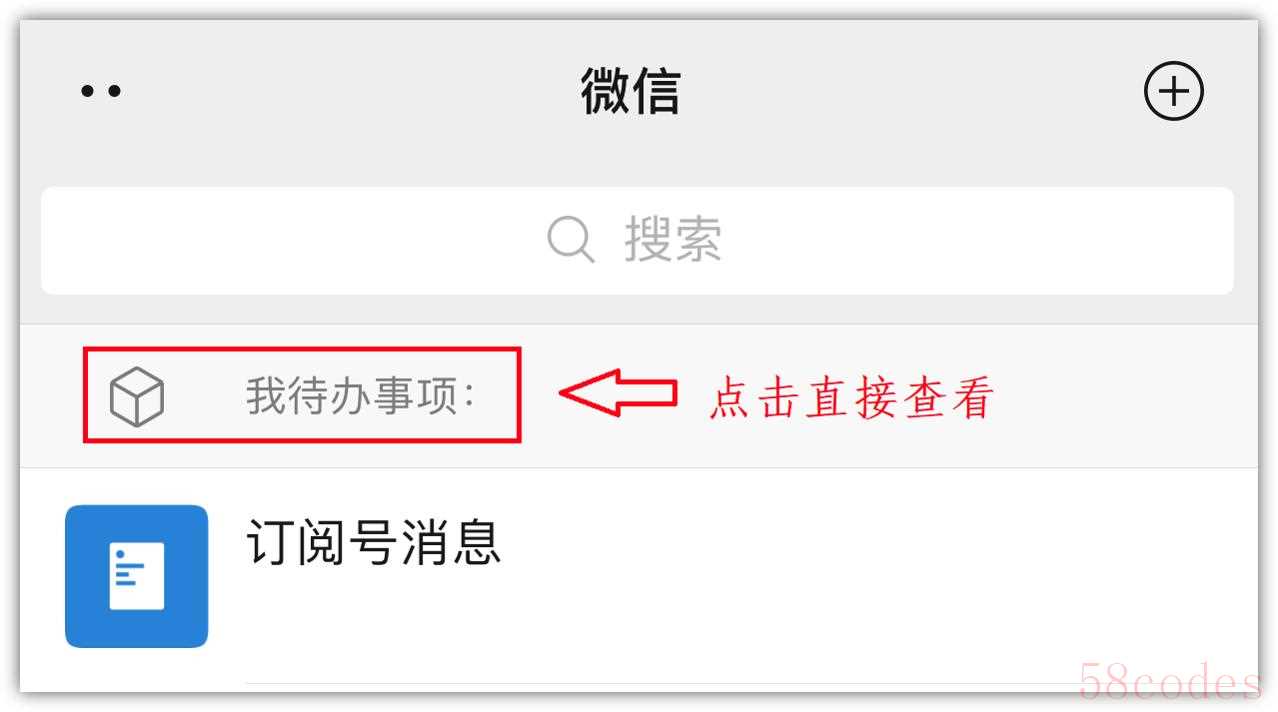This screenshot has width=1278, height=712.
Task: Tap the cube icon beside 我待办事项
Action: point(136,396)
